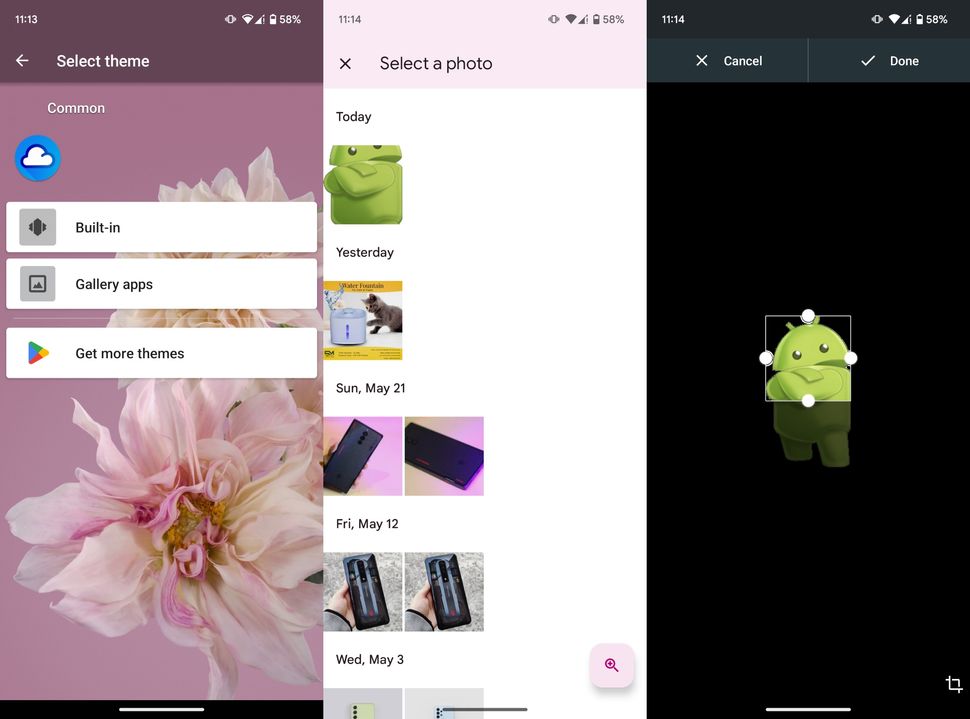Screen dimensions: 970x719
Task: Select the Android figurine photo under Today
Action: [364, 184]
